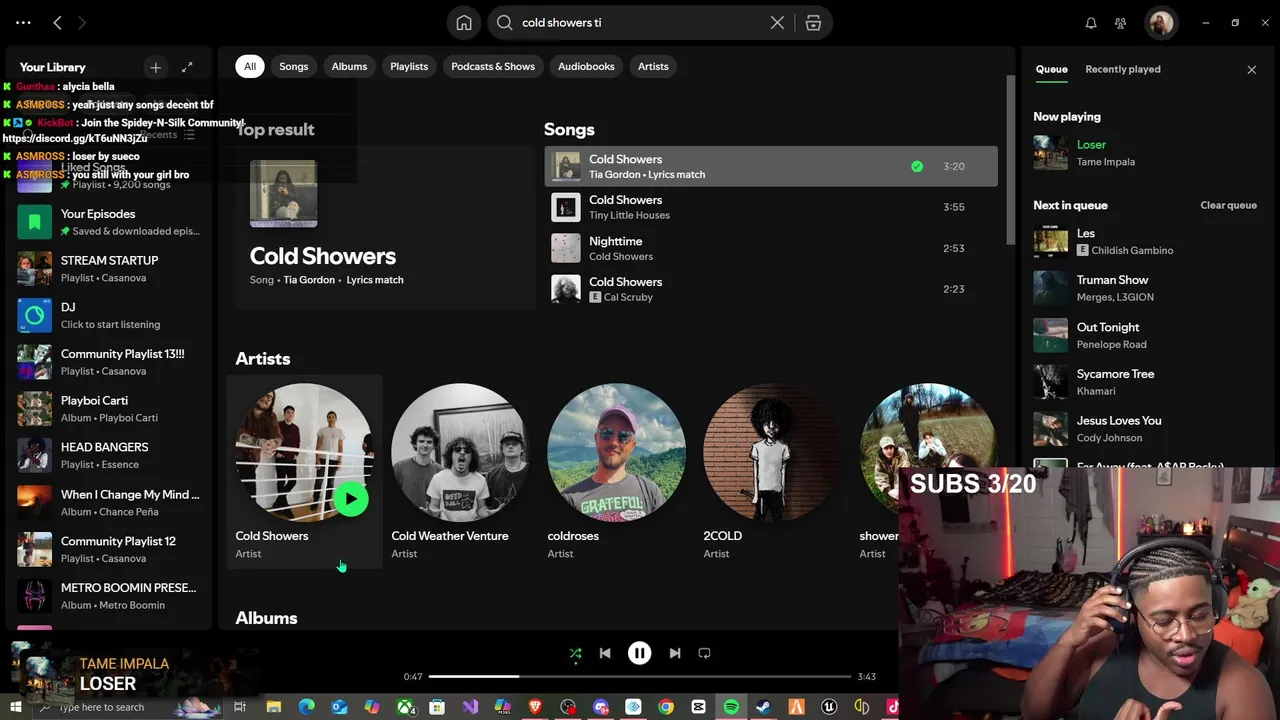
Task: Open Tia Gordon artist link in top result
Action: click(309, 280)
